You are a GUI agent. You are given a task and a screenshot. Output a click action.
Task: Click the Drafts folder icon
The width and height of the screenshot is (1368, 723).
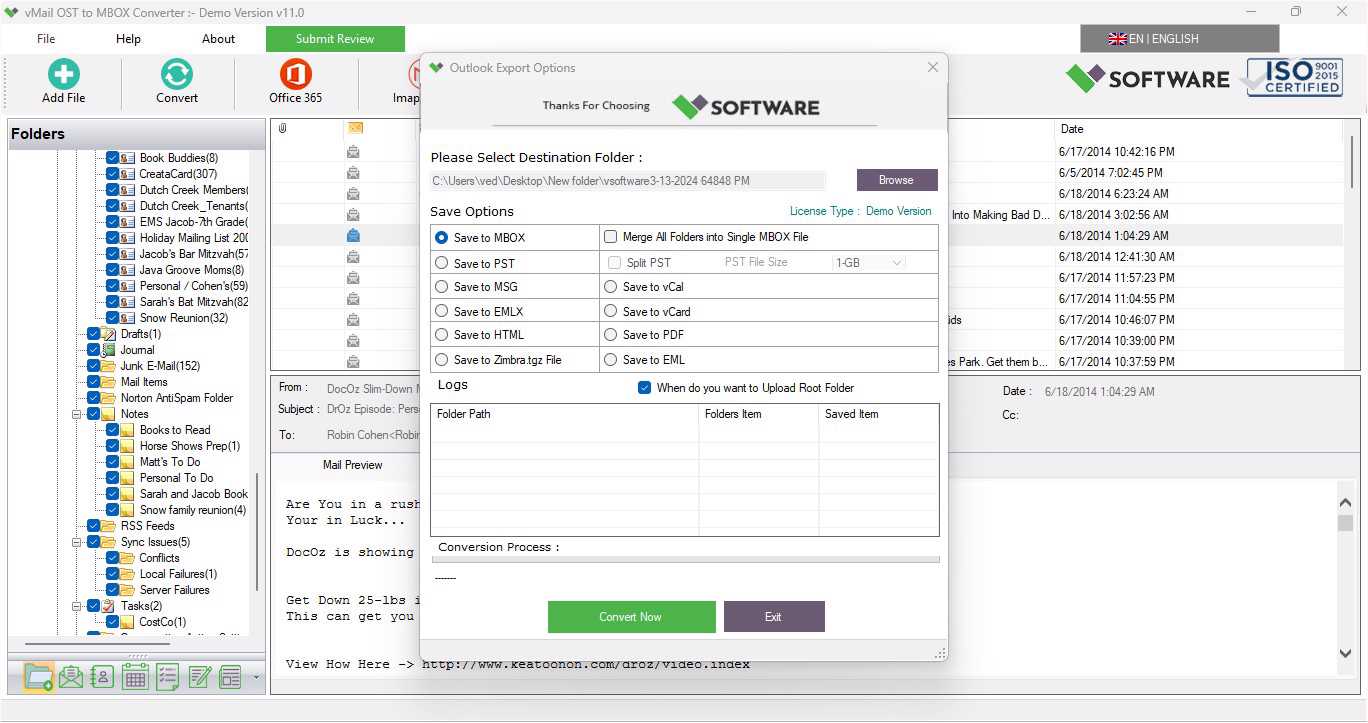coord(109,334)
